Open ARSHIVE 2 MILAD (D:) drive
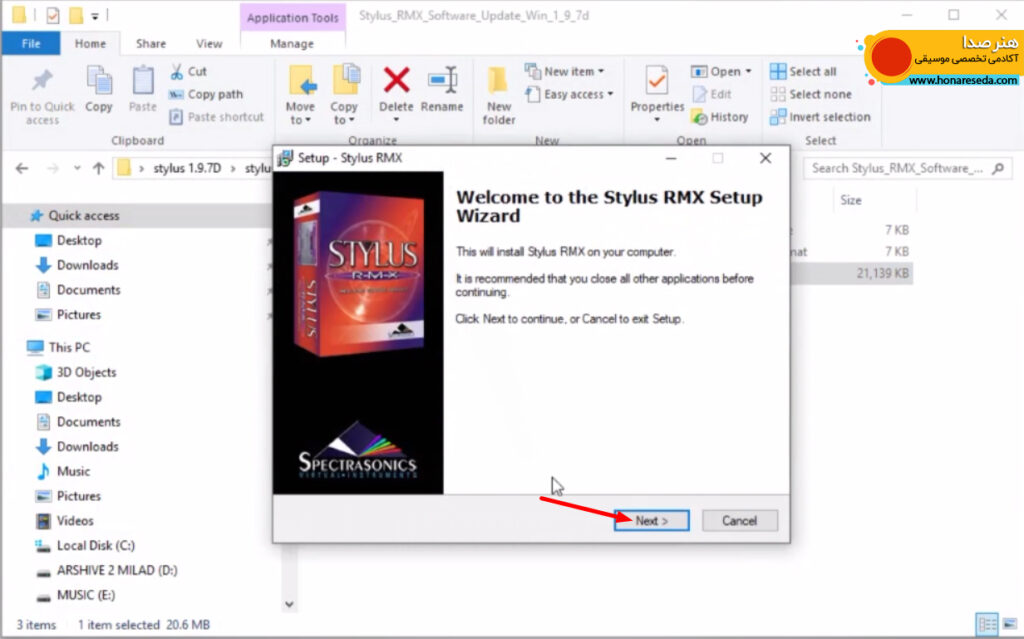This screenshot has width=1024, height=639. pos(116,570)
